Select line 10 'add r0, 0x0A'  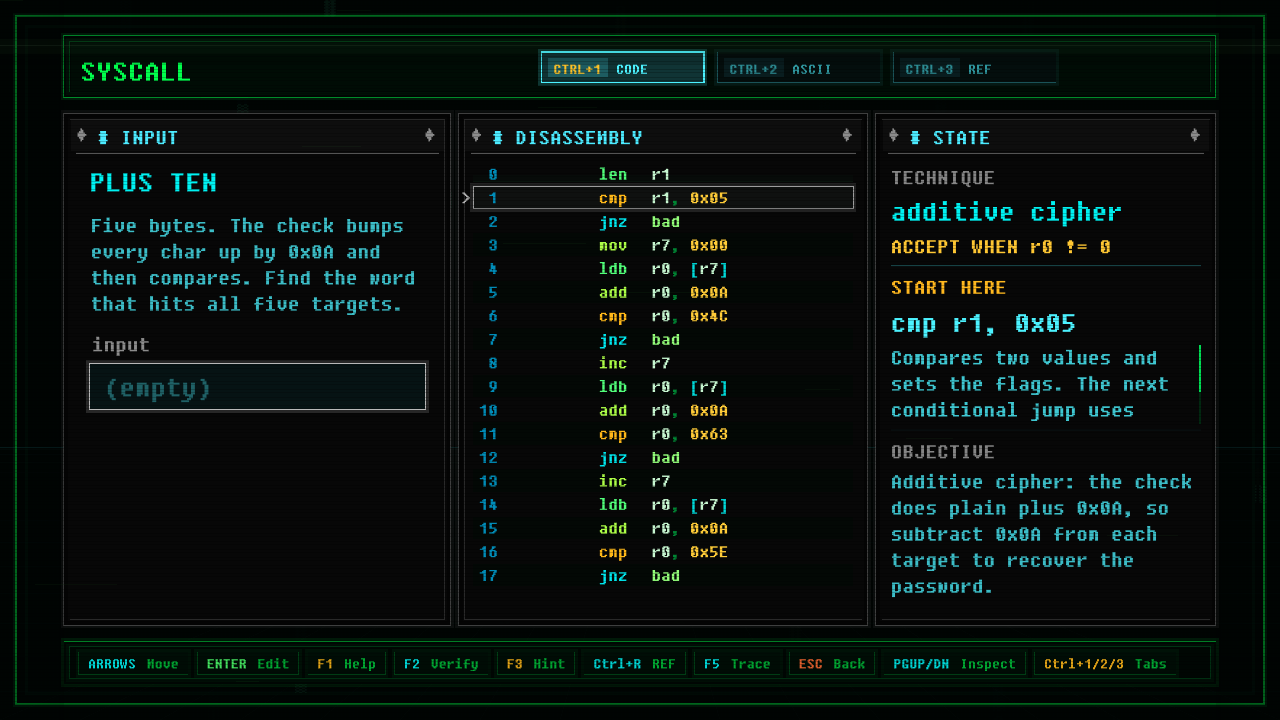663,411
